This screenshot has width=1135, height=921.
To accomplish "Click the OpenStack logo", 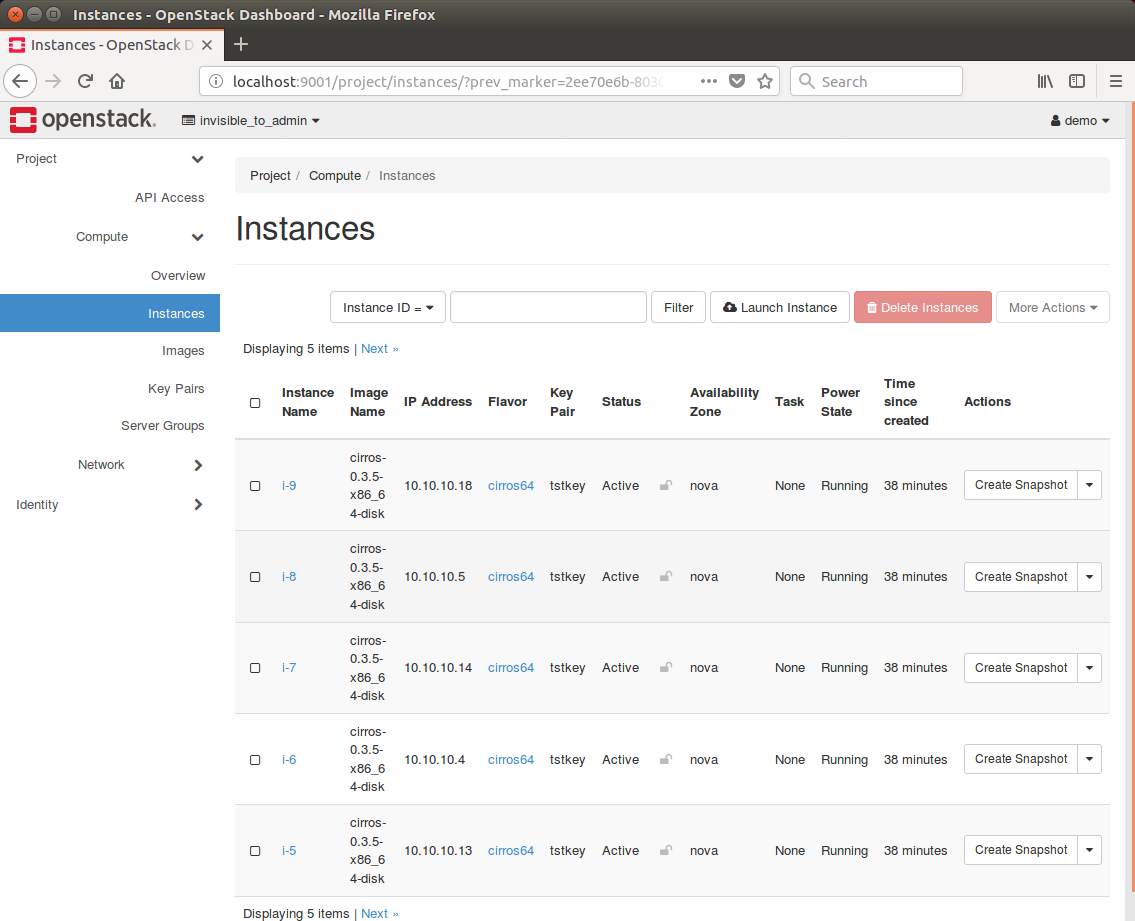I will (83, 119).
